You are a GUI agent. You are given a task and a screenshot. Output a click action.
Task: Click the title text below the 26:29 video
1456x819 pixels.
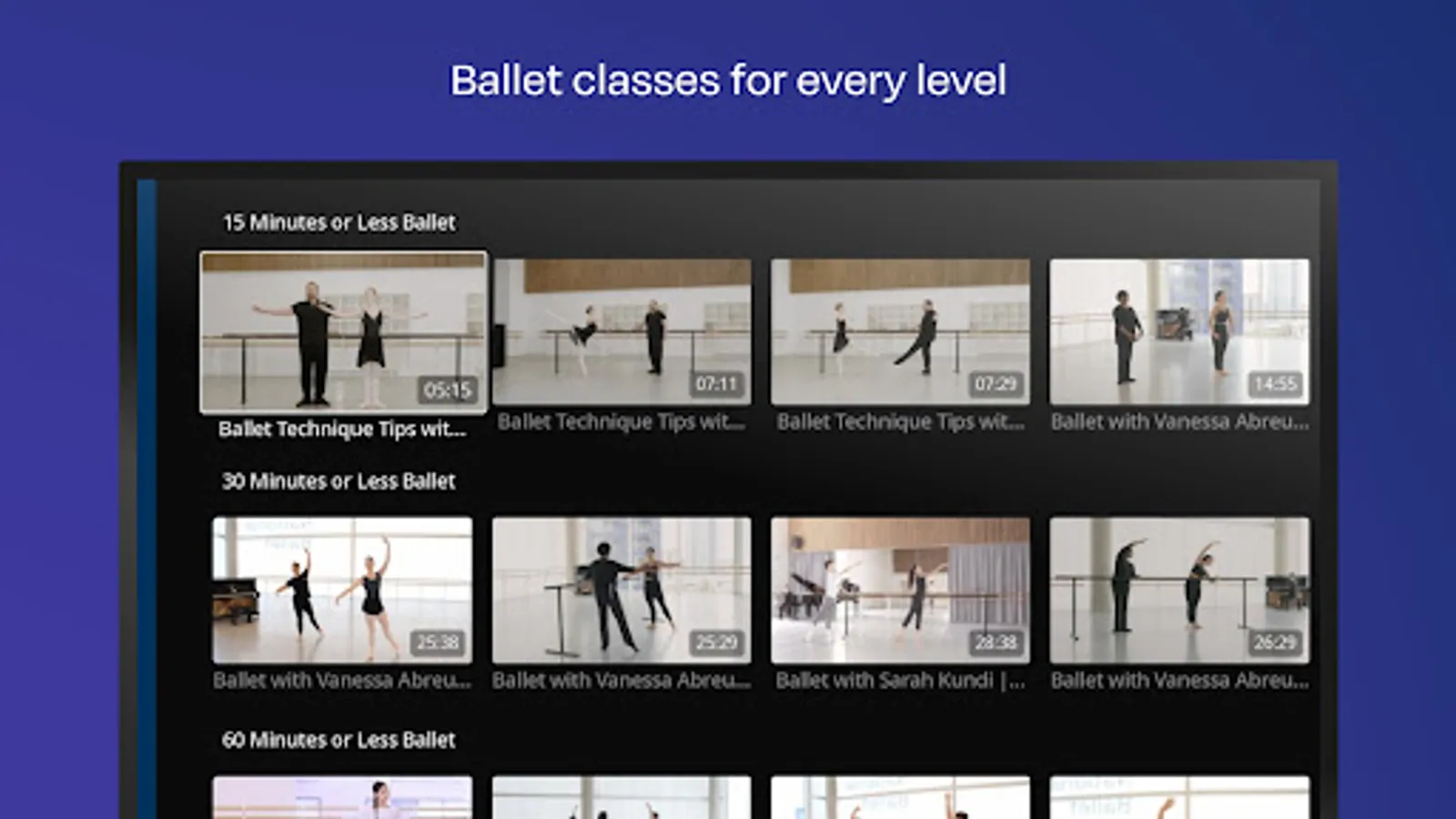[1180, 681]
